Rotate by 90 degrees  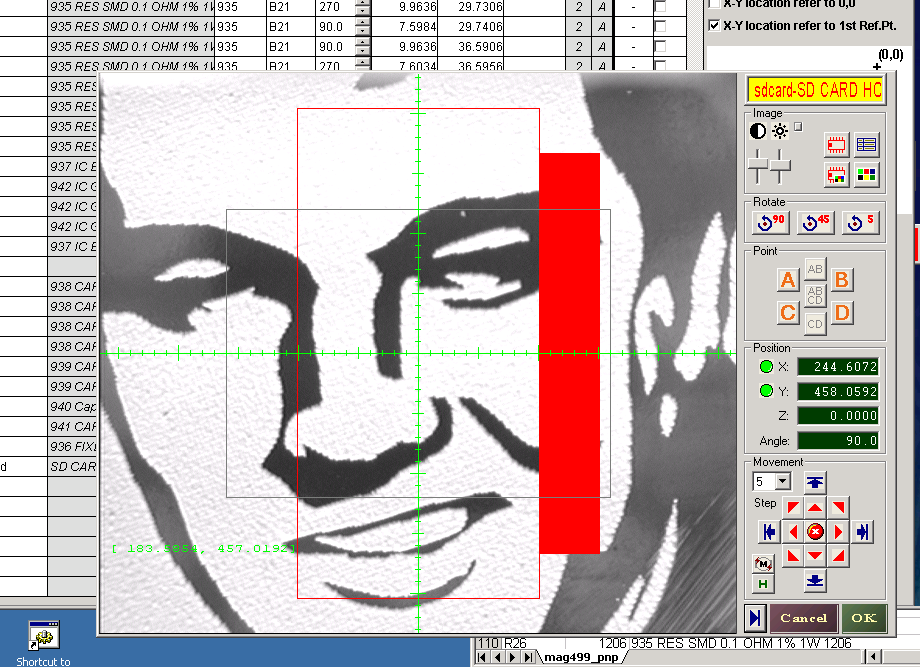pyautogui.click(x=770, y=223)
